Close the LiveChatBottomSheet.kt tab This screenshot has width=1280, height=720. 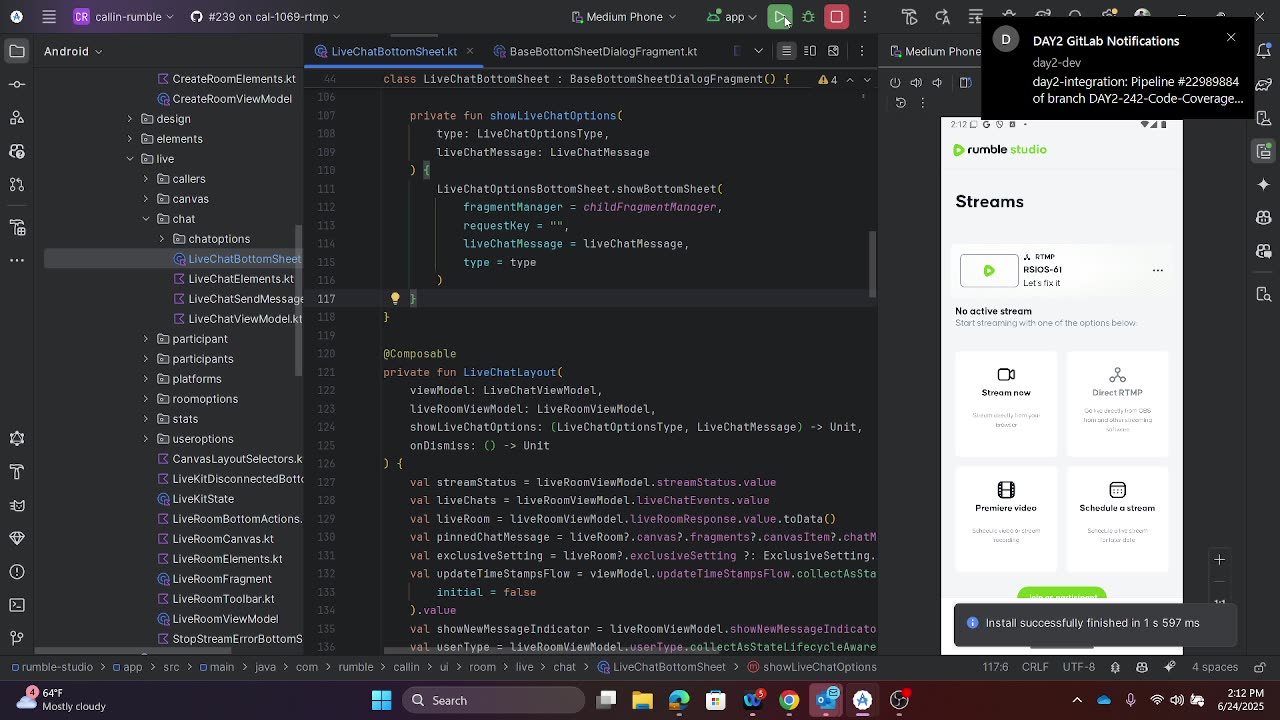469,51
